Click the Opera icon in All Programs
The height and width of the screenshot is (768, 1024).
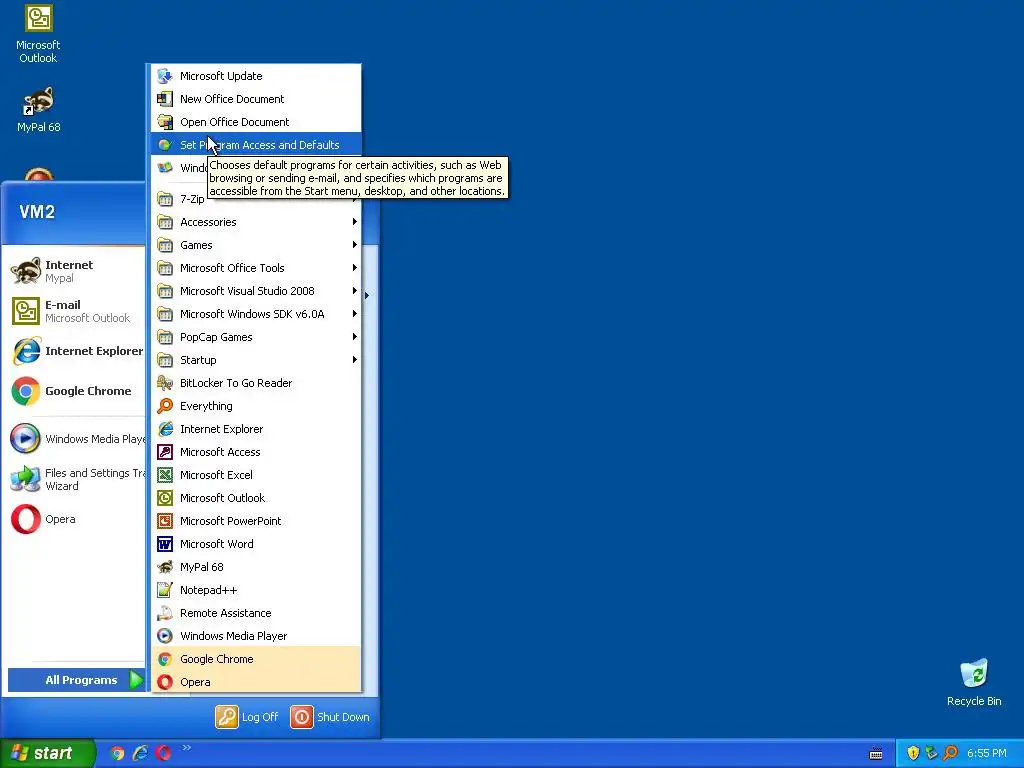point(165,682)
